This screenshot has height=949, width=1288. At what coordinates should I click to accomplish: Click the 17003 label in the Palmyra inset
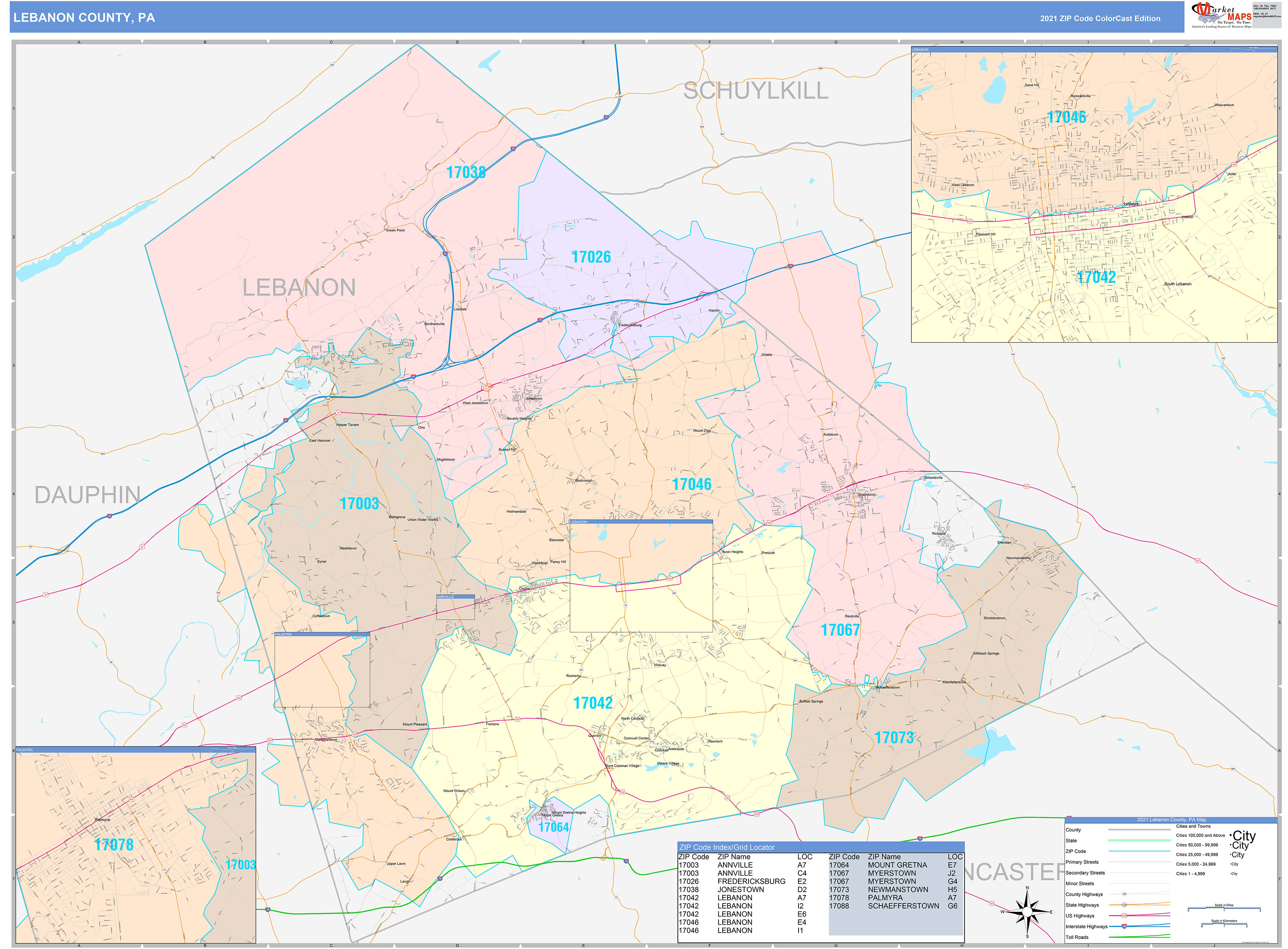[x=240, y=865]
